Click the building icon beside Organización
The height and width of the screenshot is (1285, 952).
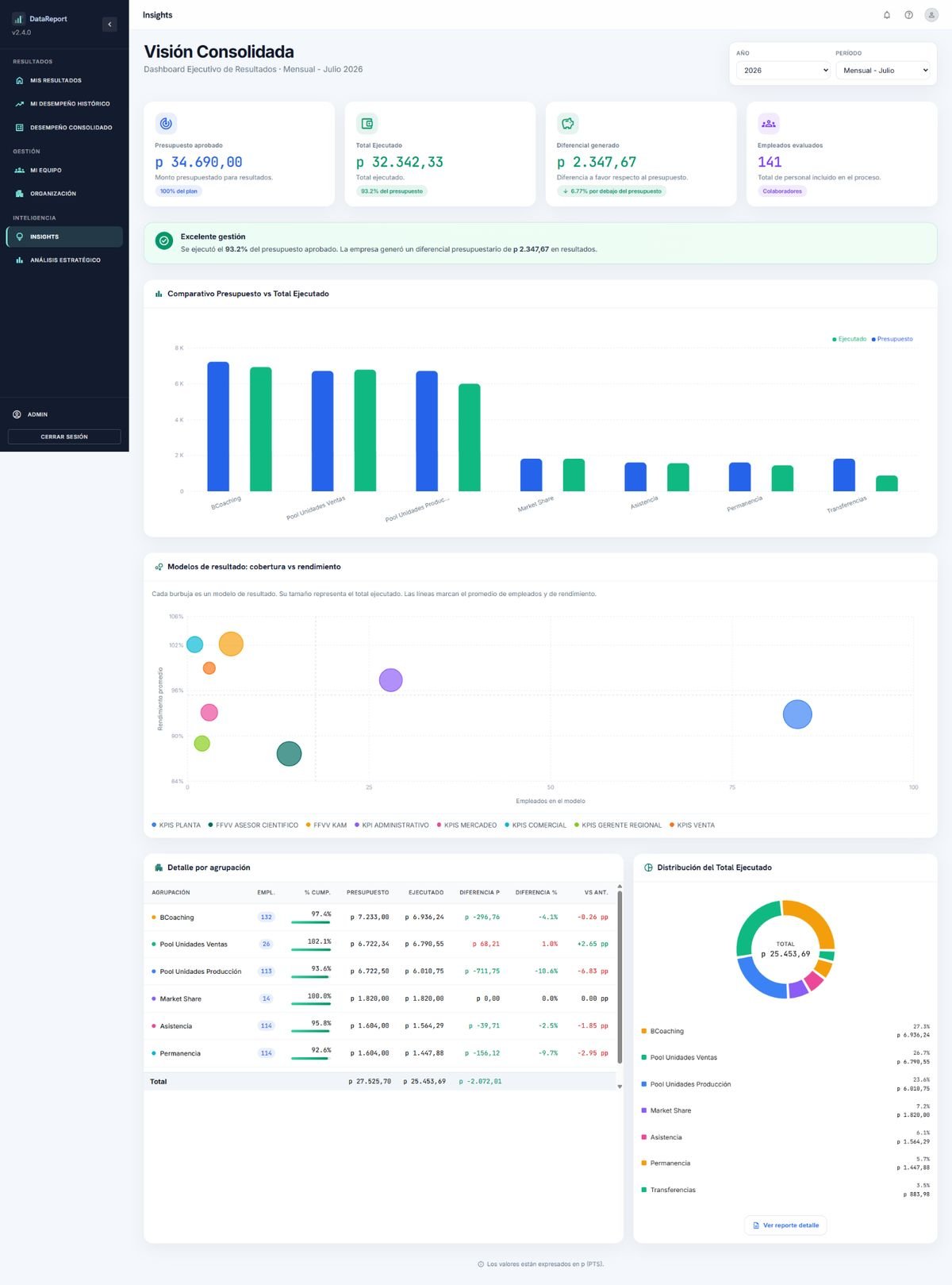(20, 194)
